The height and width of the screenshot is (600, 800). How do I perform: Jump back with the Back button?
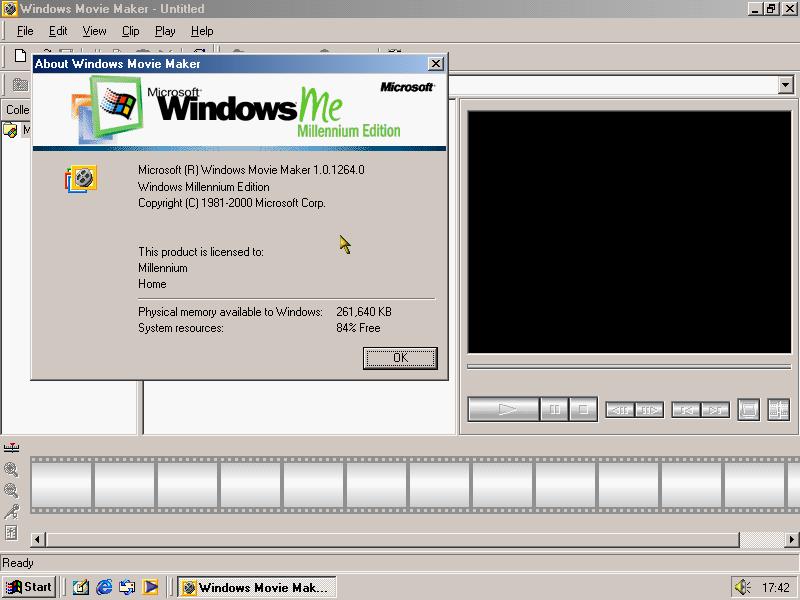685,409
